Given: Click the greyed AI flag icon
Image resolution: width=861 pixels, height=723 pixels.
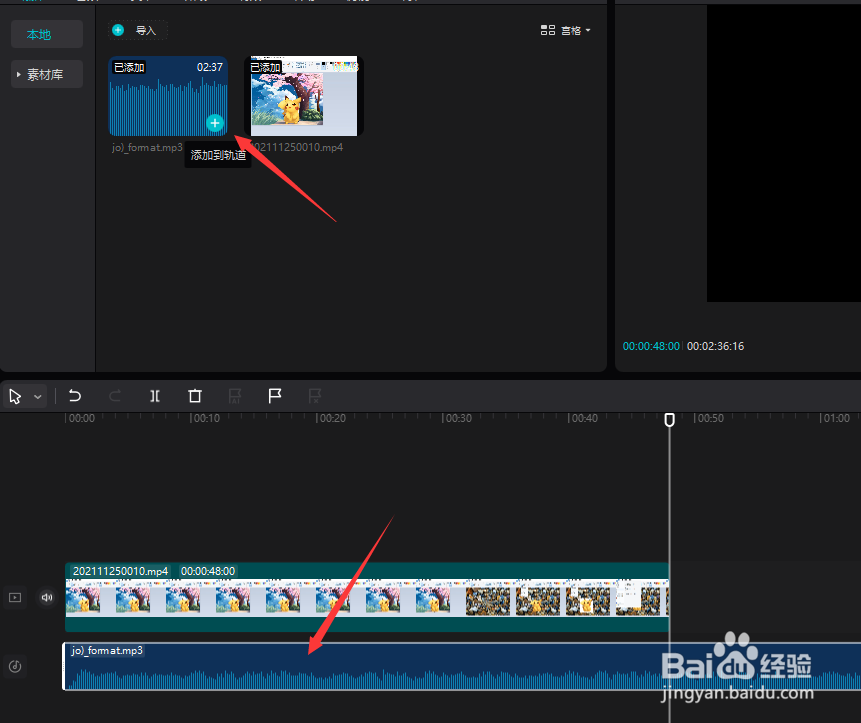Looking at the screenshot, I should [x=234, y=396].
